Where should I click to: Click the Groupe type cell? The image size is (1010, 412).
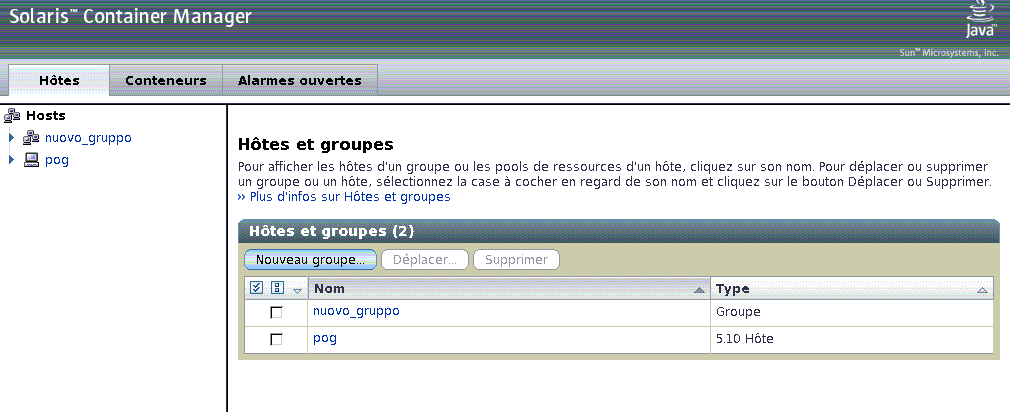(x=852, y=312)
